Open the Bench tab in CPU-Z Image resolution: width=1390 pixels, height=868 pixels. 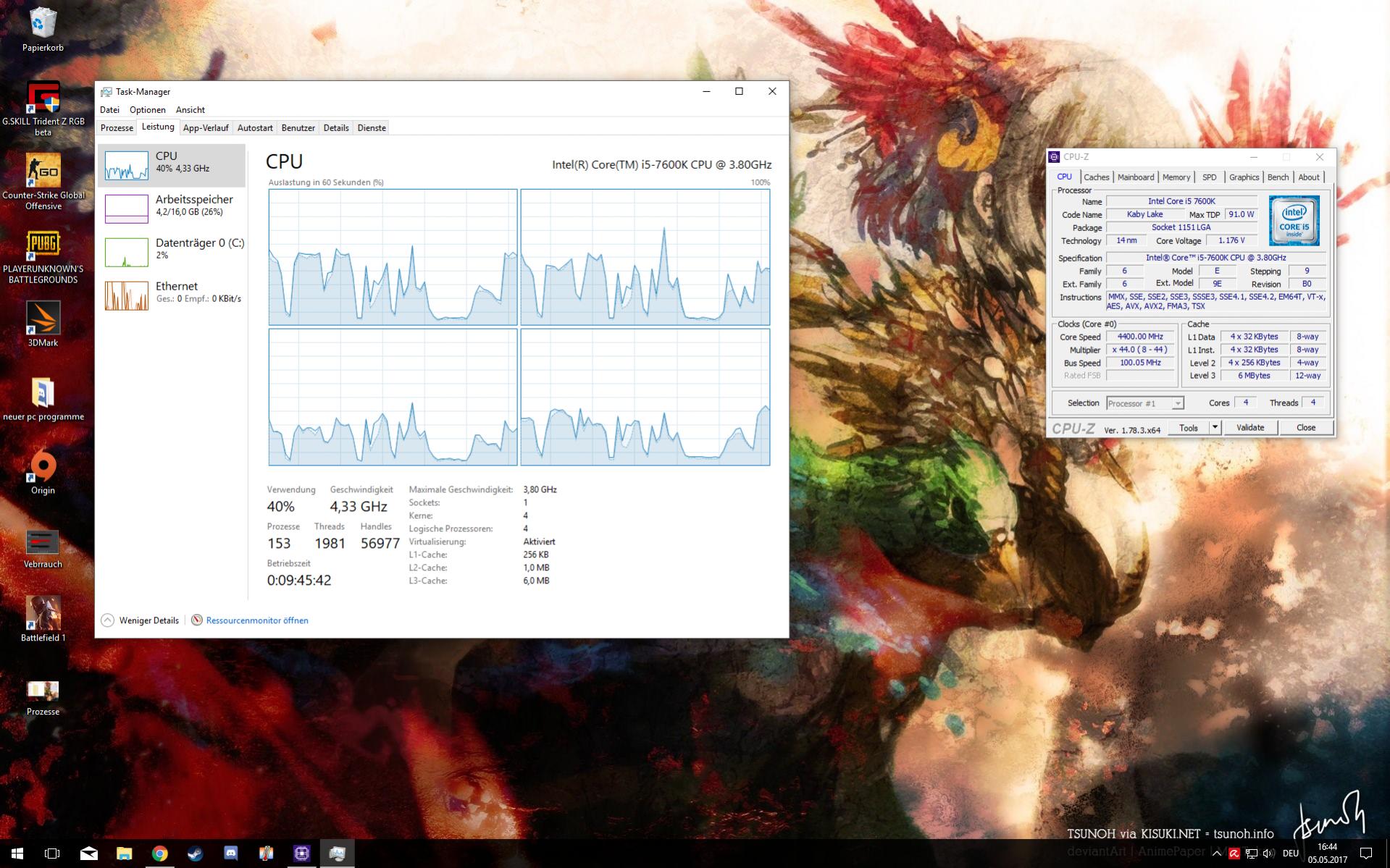tap(1278, 177)
